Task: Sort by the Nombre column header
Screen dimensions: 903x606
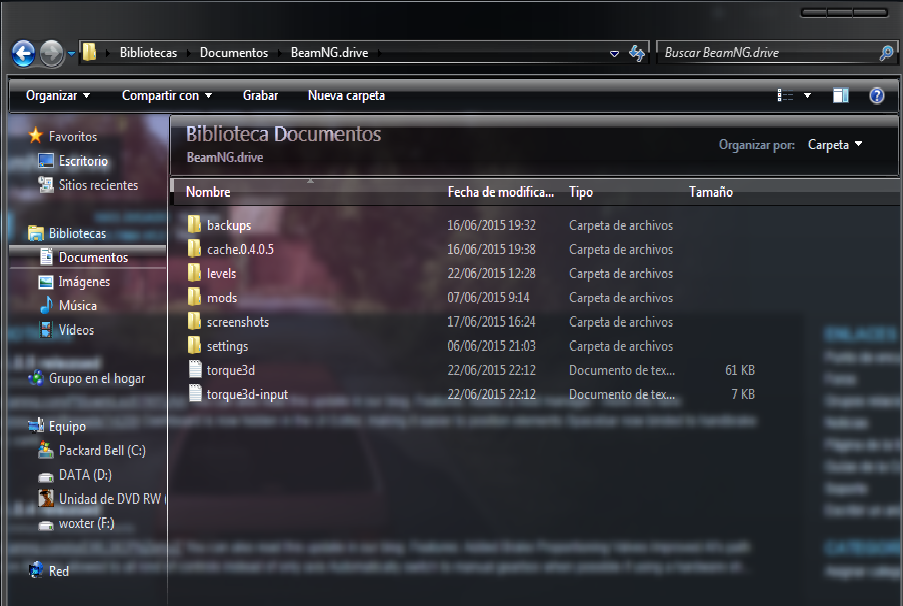Action: (x=208, y=192)
